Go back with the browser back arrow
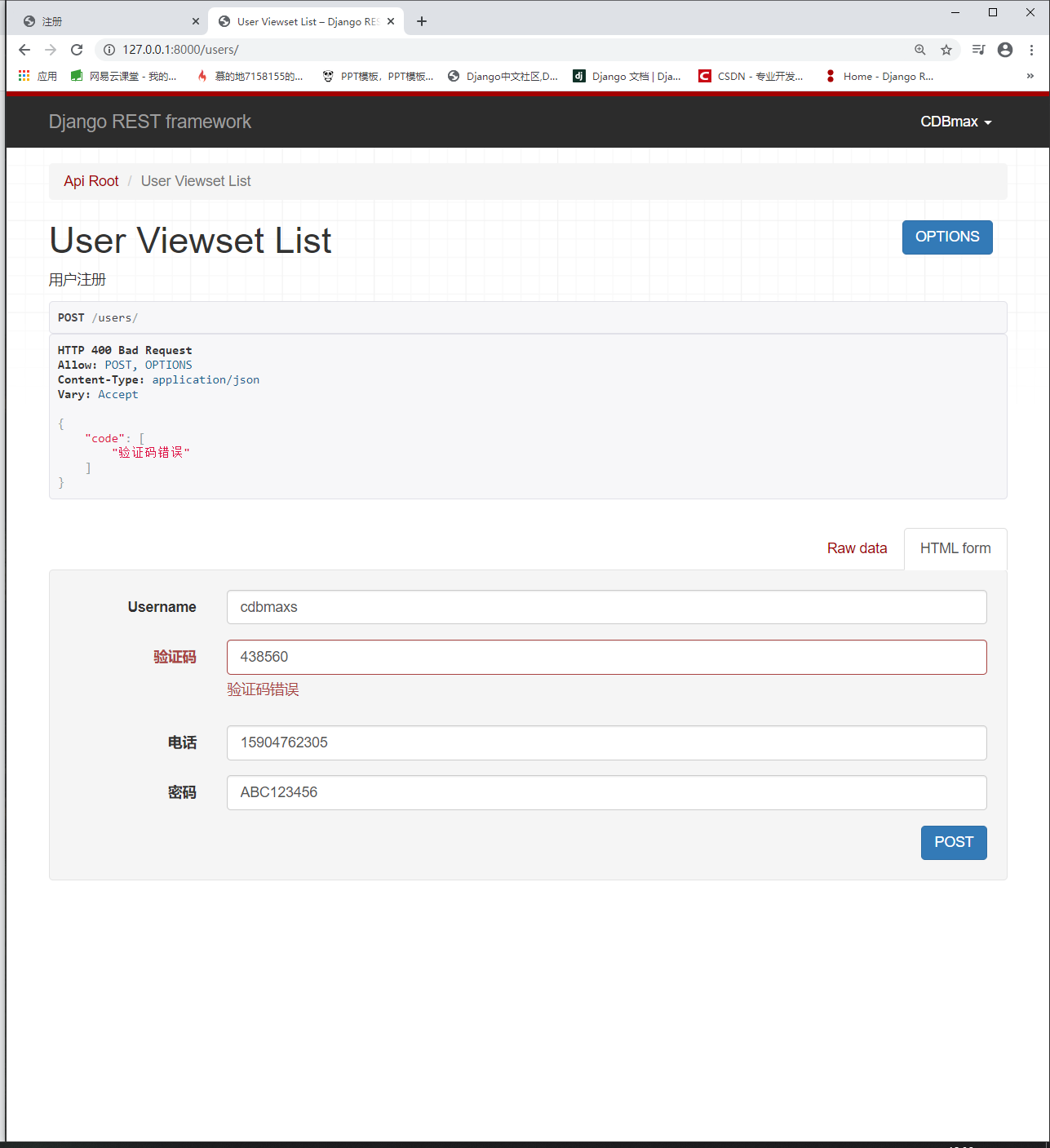1050x1148 pixels. click(24, 50)
